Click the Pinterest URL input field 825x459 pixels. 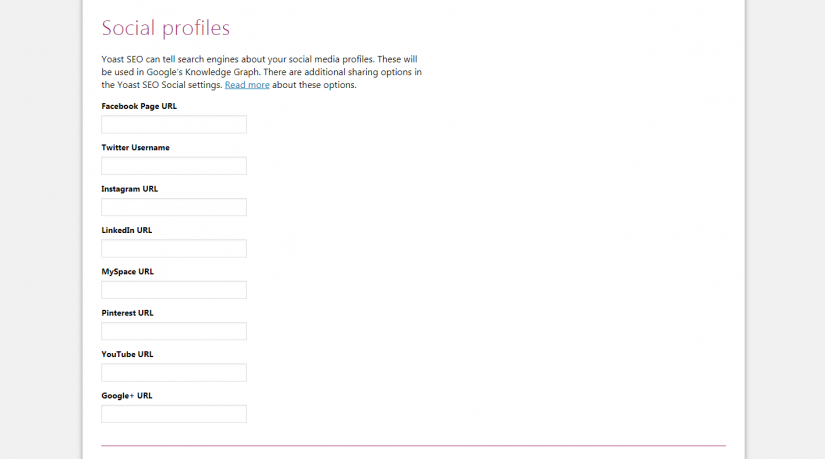pos(174,331)
